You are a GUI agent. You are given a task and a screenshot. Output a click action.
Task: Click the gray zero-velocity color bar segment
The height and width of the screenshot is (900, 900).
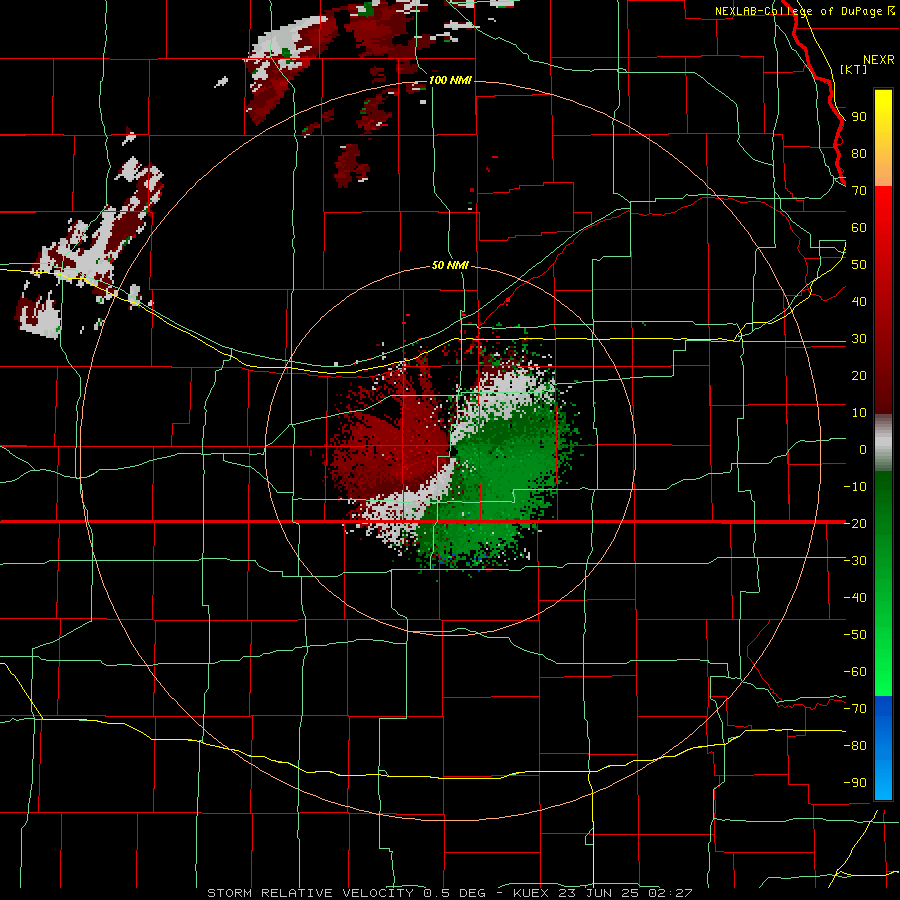[883, 443]
